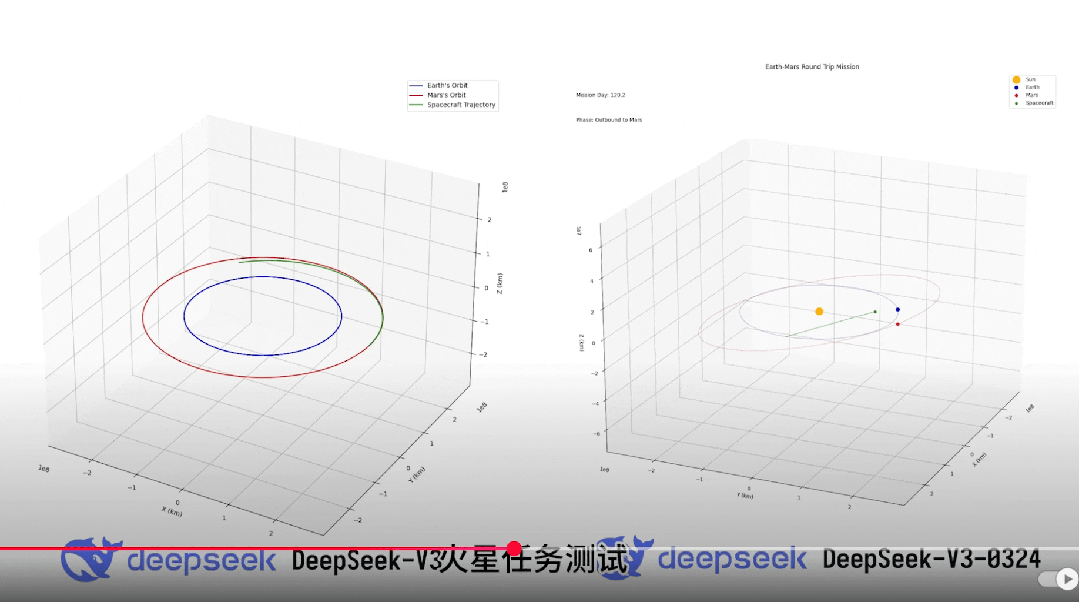
Task: Click the "Earth-Mars Round Trip Mission" plot title
Action: pyautogui.click(x=812, y=67)
